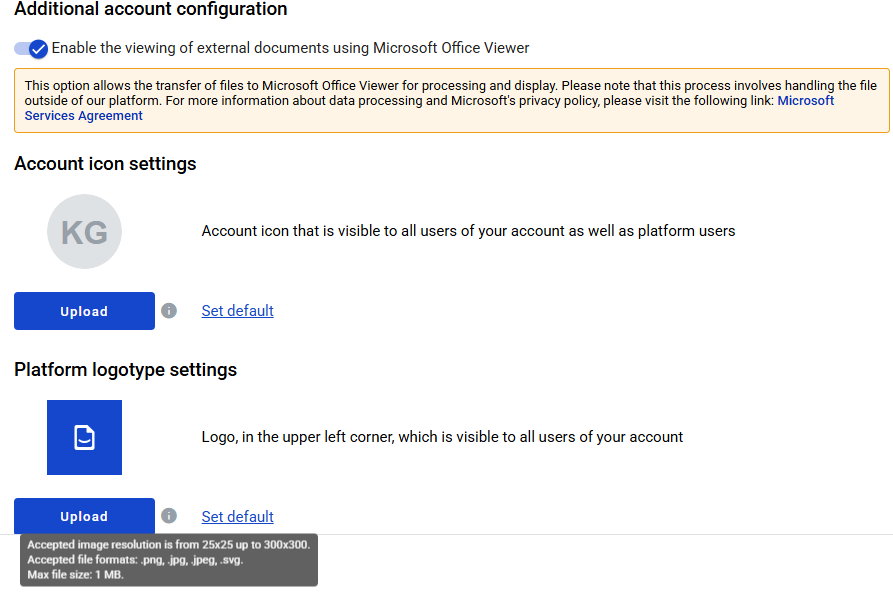Click the 'Accepted image resolution' tooltip line
The image size is (893, 608).
coord(169,545)
